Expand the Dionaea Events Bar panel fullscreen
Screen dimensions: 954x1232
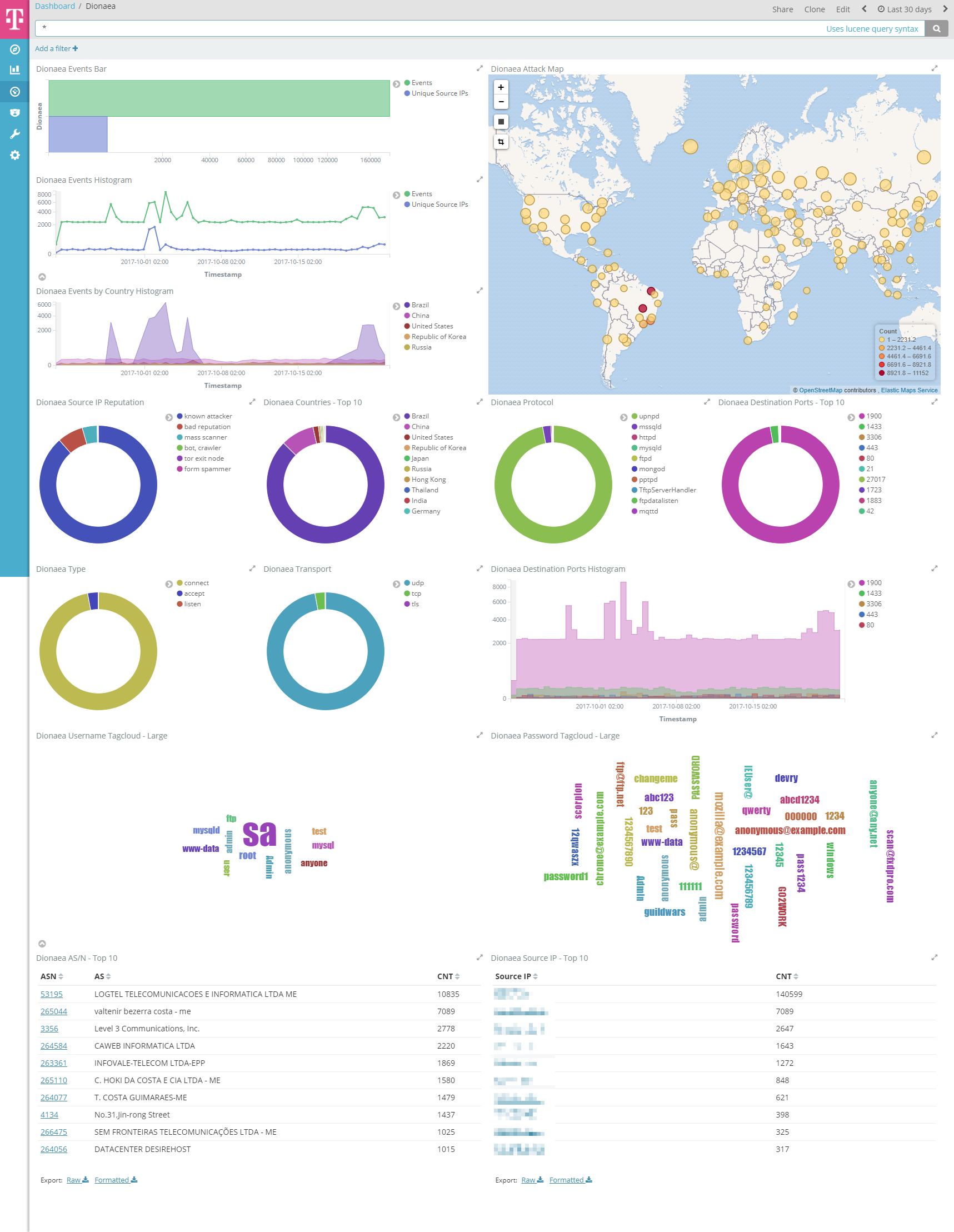[480, 69]
